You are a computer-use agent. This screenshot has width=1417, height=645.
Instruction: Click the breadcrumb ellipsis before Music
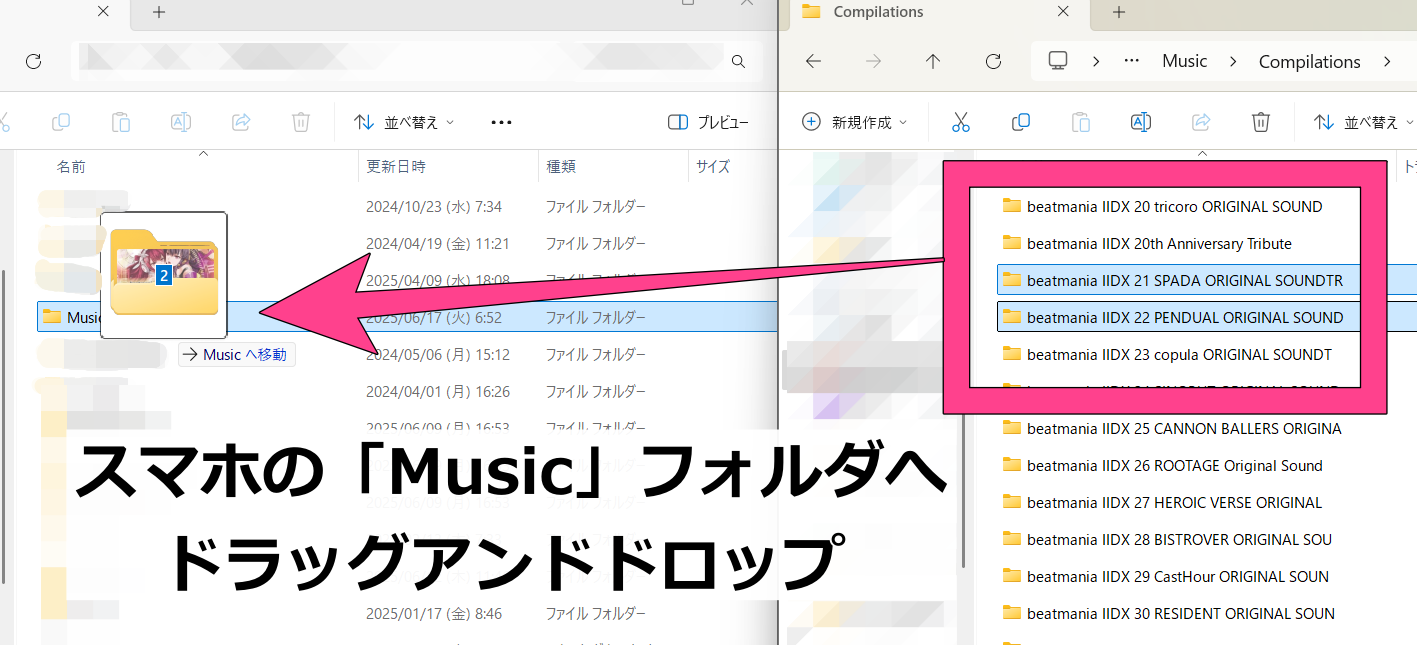pos(1132,61)
